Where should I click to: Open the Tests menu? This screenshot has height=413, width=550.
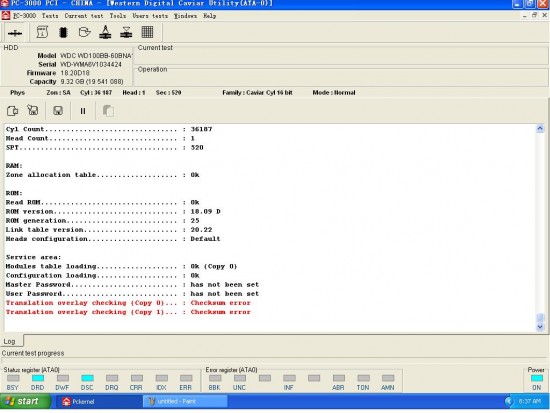(50, 16)
